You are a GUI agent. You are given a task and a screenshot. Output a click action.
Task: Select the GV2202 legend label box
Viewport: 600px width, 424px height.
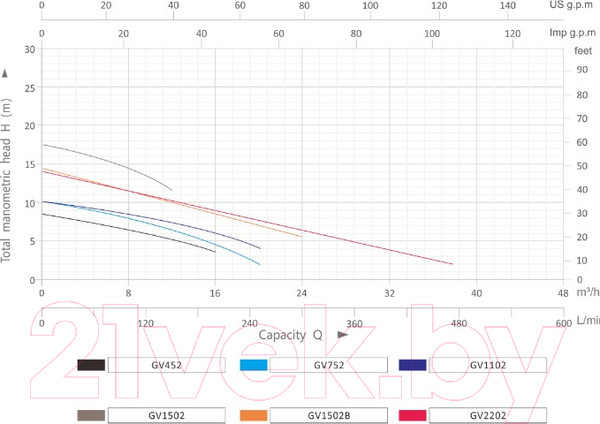[488, 414]
